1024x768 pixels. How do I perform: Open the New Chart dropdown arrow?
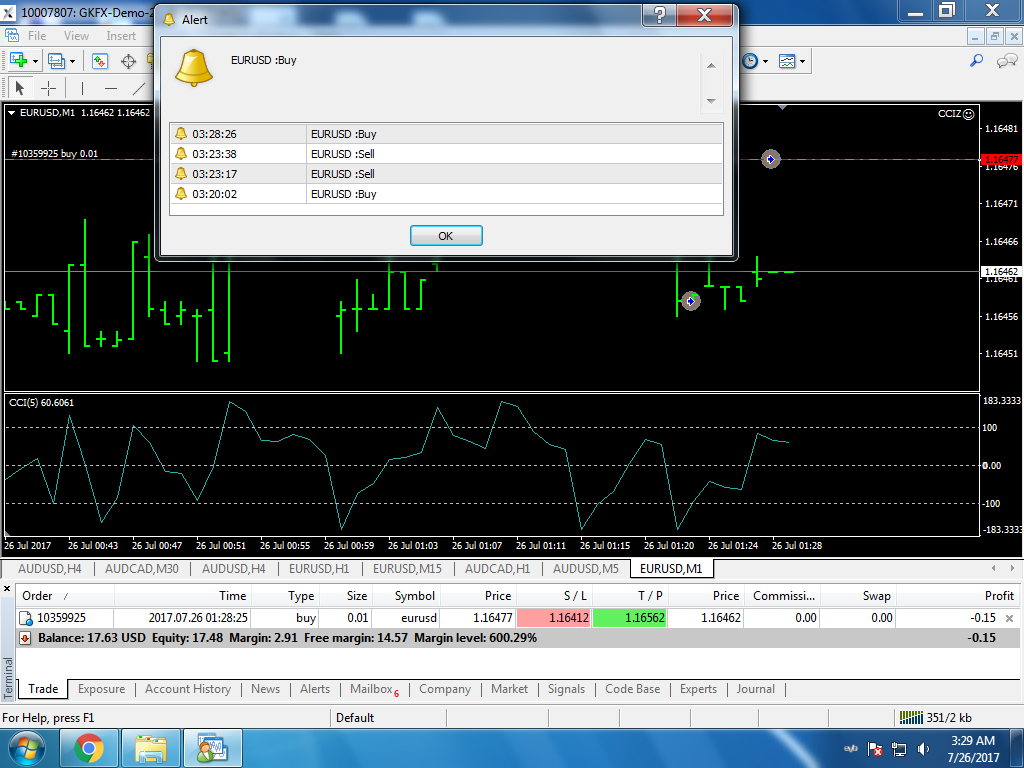tap(35, 62)
